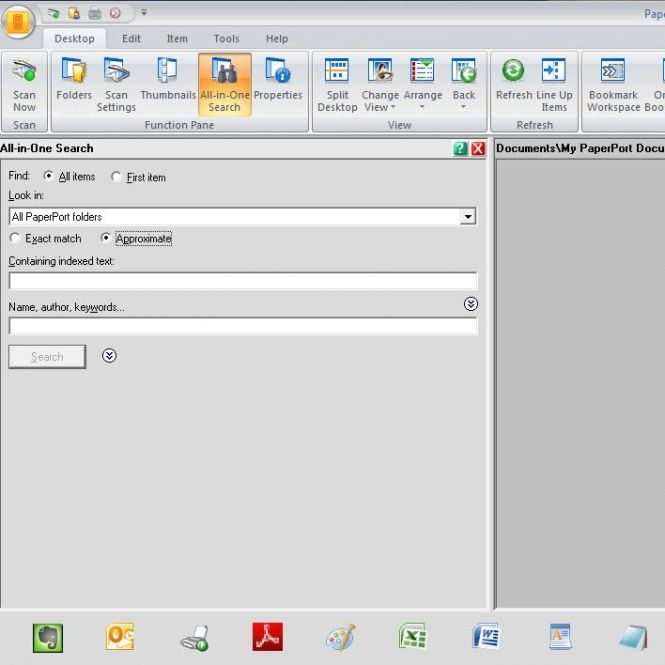This screenshot has height=665, width=665.
Task: Click the printer icon in Send To bar
Action: click(x=195, y=638)
